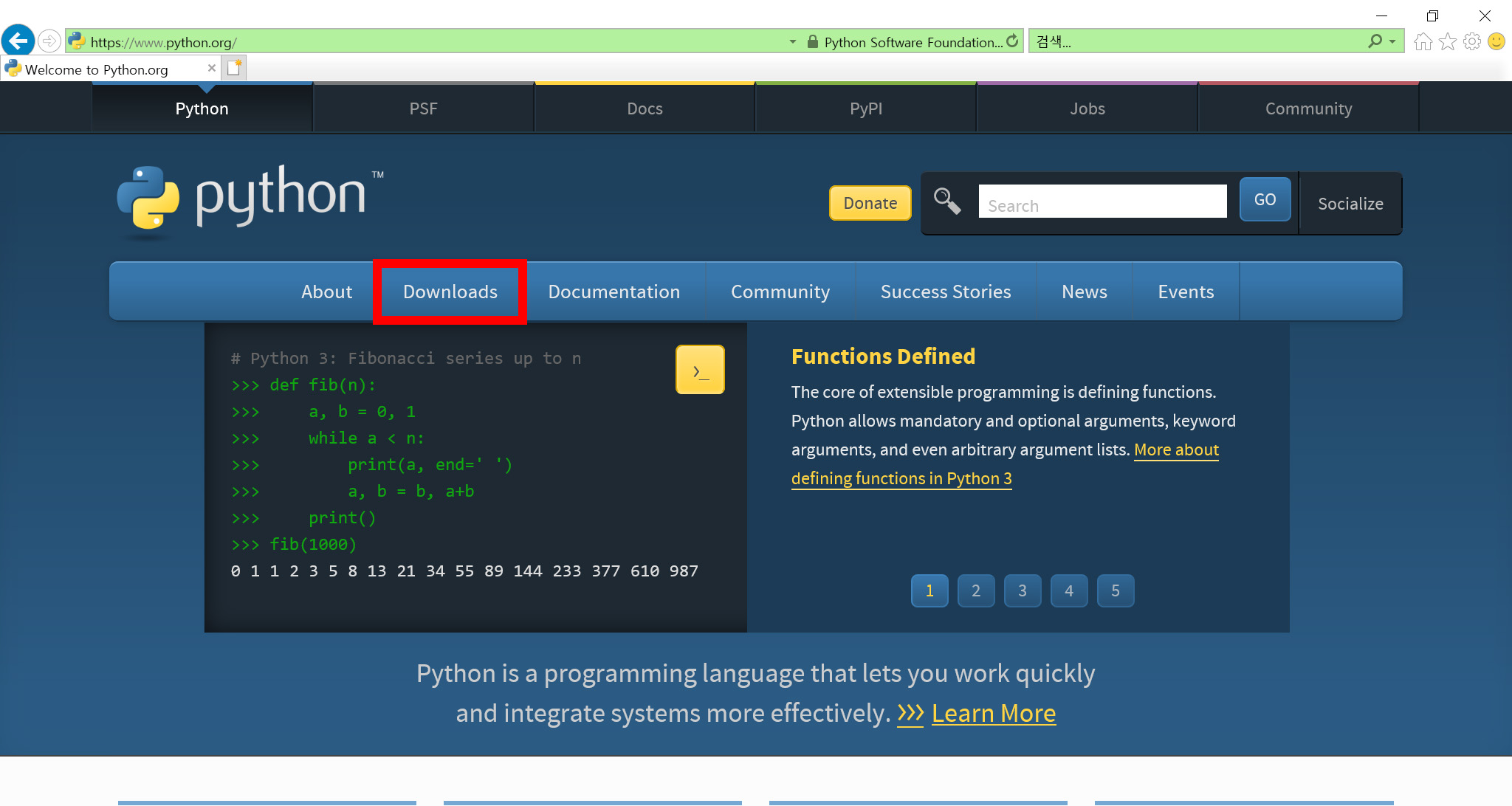Expand the browser search provider dropdown arrow

pyautogui.click(x=1392, y=42)
